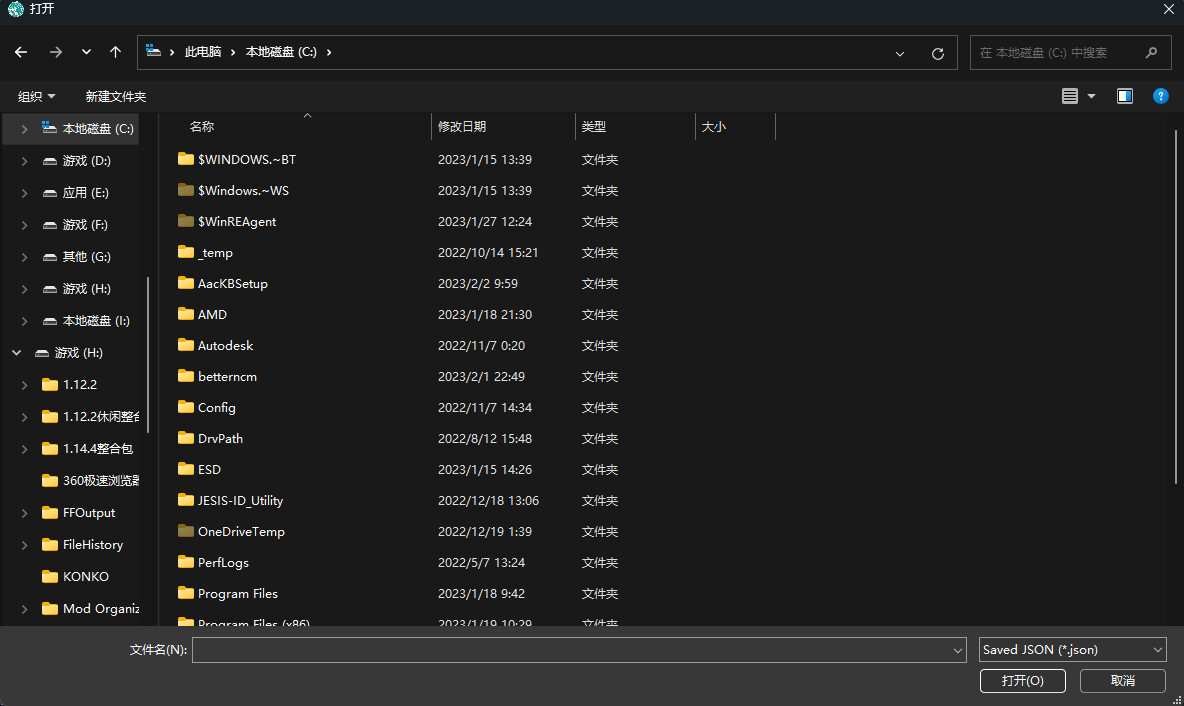The image size is (1184, 706).
Task: Expand the FileHistory folder node
Action: tap(24, 544)
